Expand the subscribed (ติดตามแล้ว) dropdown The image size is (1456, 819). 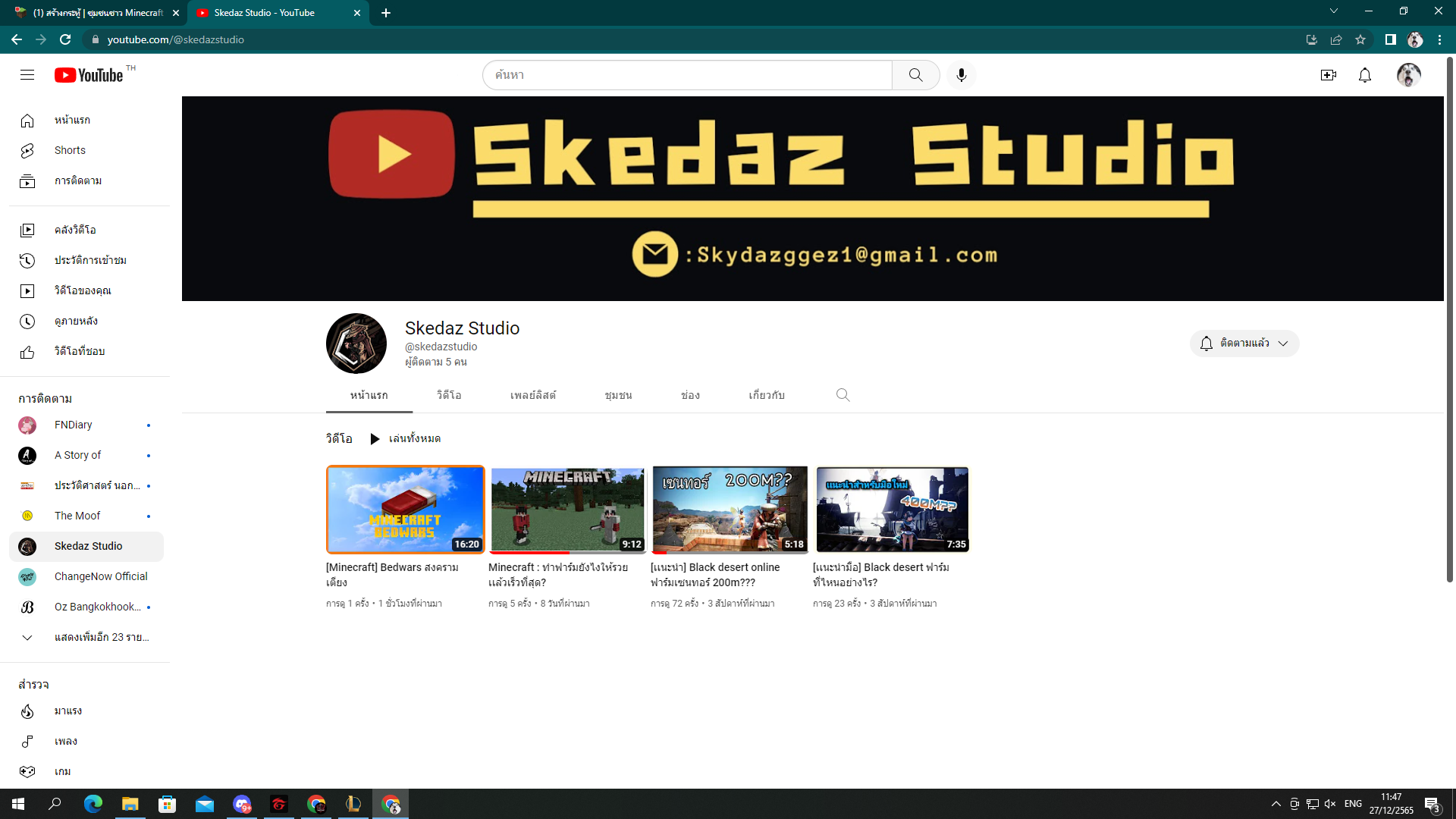click(1244, 344)
